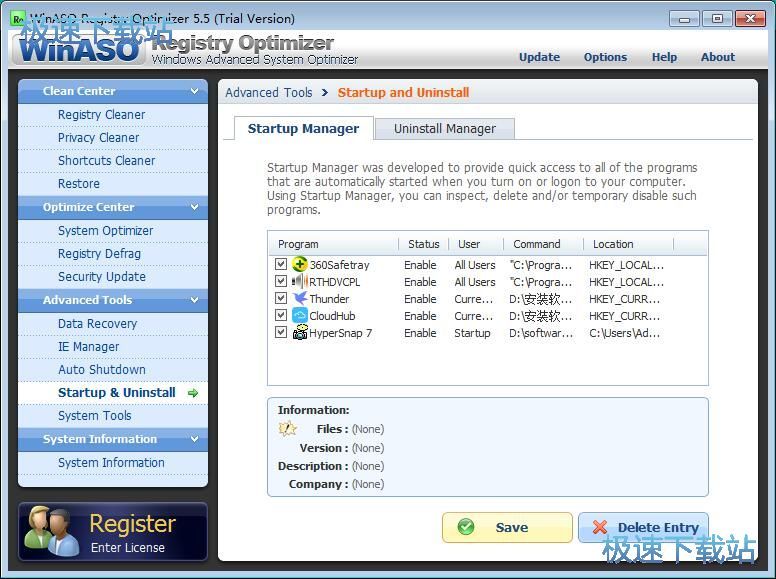Click the breadcrumb arrow after Advanced Tools
The image size is (776, 579).
325,93
